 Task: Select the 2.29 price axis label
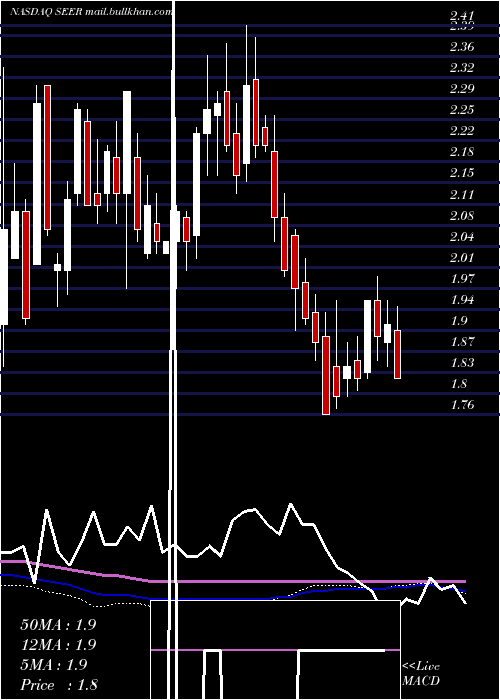(x=462, y=89)
